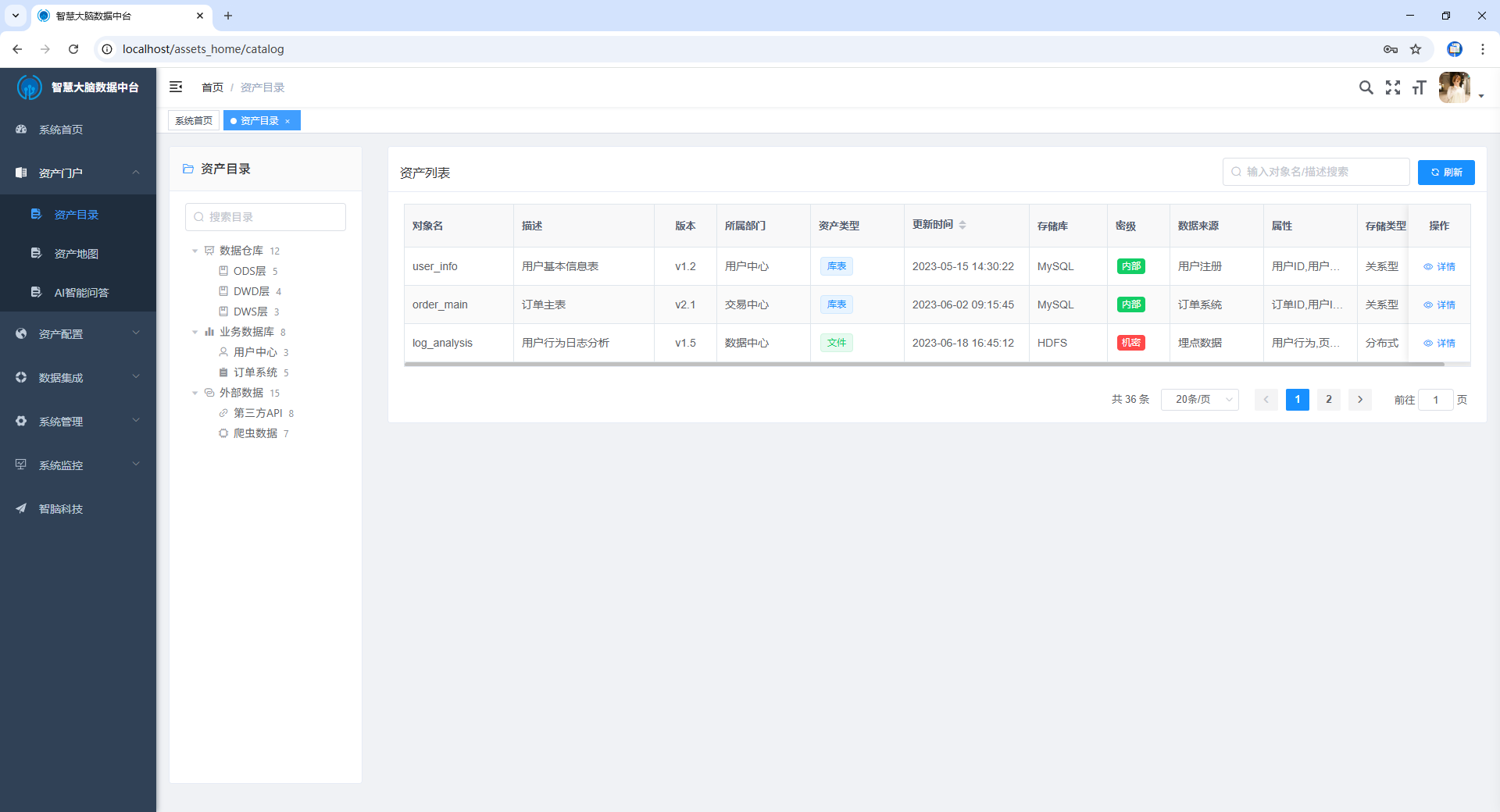Collapse the sidebar with hamburger icon
The width and height of the screenshot is (1500, 812).
(176, 87)
